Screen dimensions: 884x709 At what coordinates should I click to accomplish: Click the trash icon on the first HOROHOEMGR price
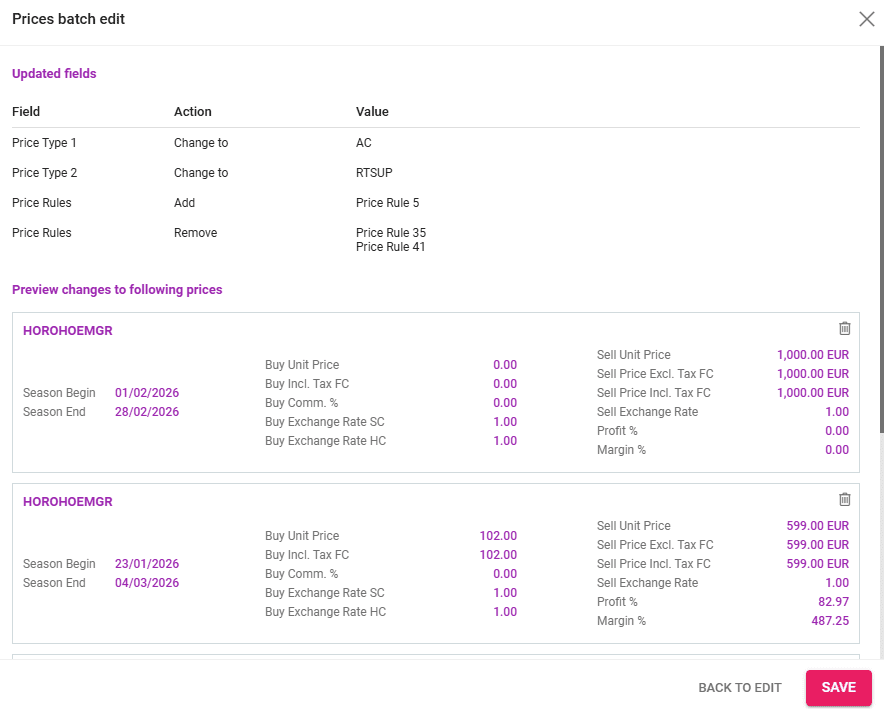[844, 328]
